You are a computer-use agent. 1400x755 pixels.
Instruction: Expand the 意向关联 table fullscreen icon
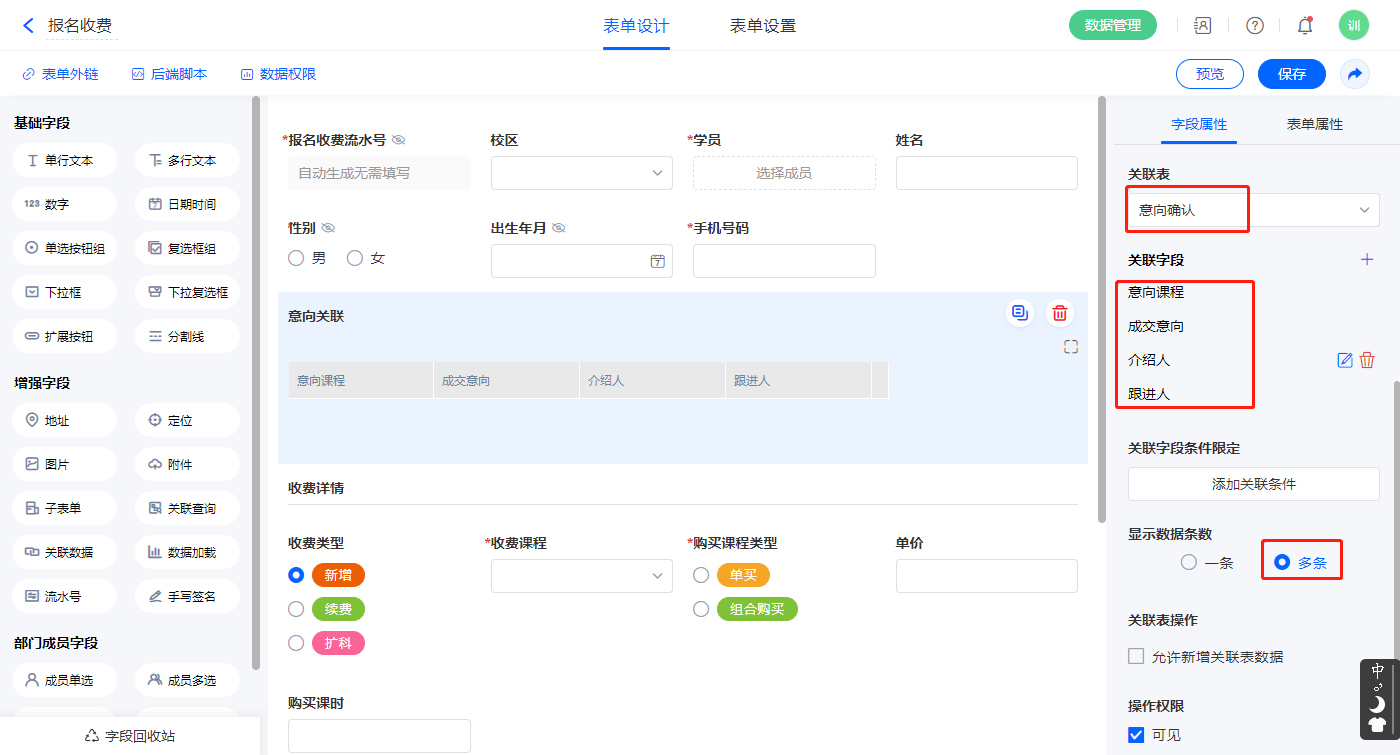point(1071,347)
